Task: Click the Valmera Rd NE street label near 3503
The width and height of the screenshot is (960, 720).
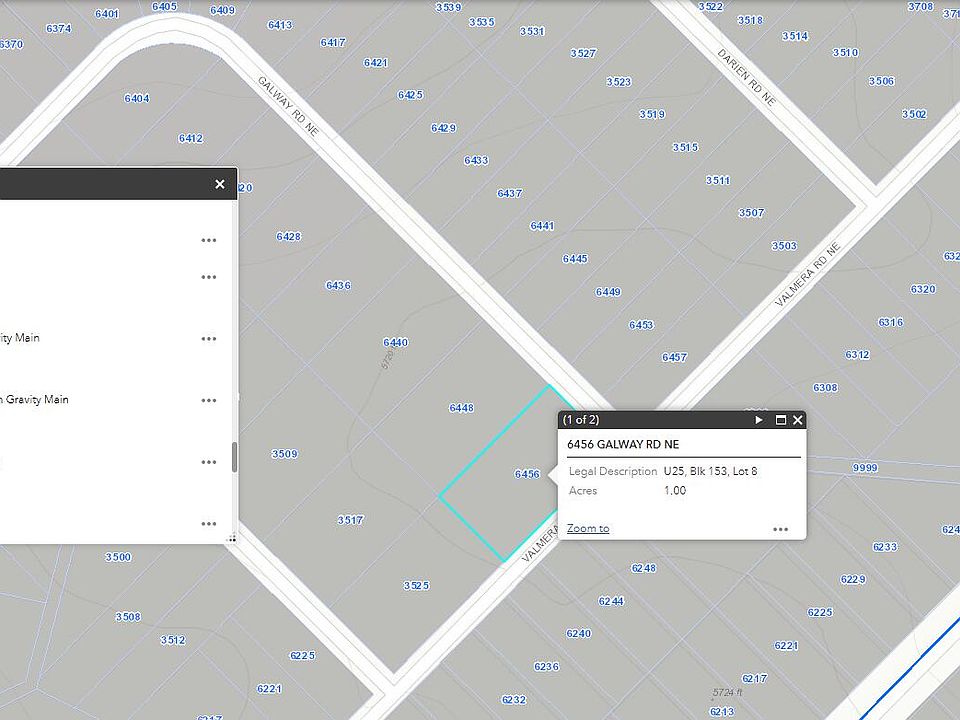Action: (x=808, y=274)
